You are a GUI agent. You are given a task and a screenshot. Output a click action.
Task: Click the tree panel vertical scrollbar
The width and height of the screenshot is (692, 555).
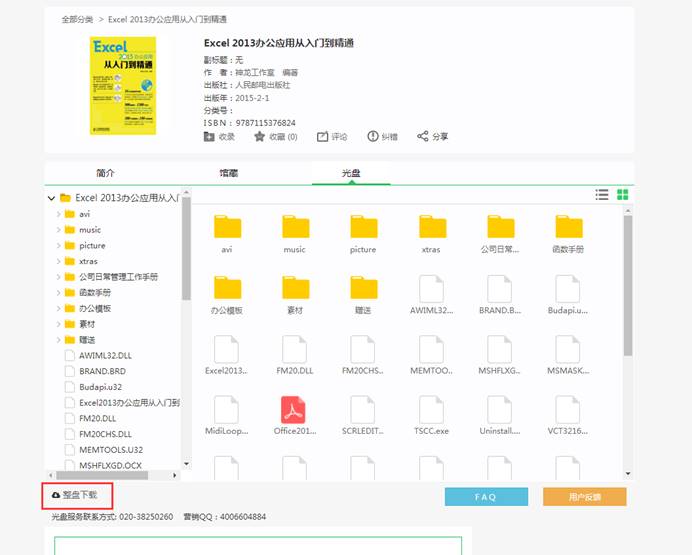pyautogui.click(x=186, y=249)
